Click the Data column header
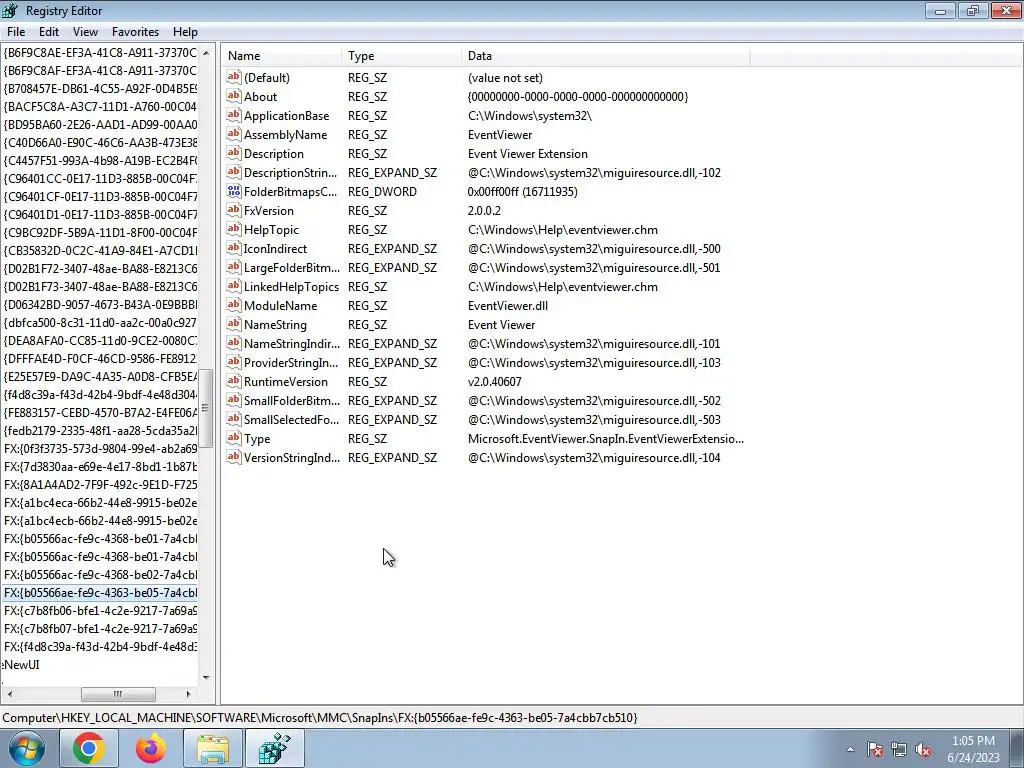 pyautogui.click(x=605, y=56)
